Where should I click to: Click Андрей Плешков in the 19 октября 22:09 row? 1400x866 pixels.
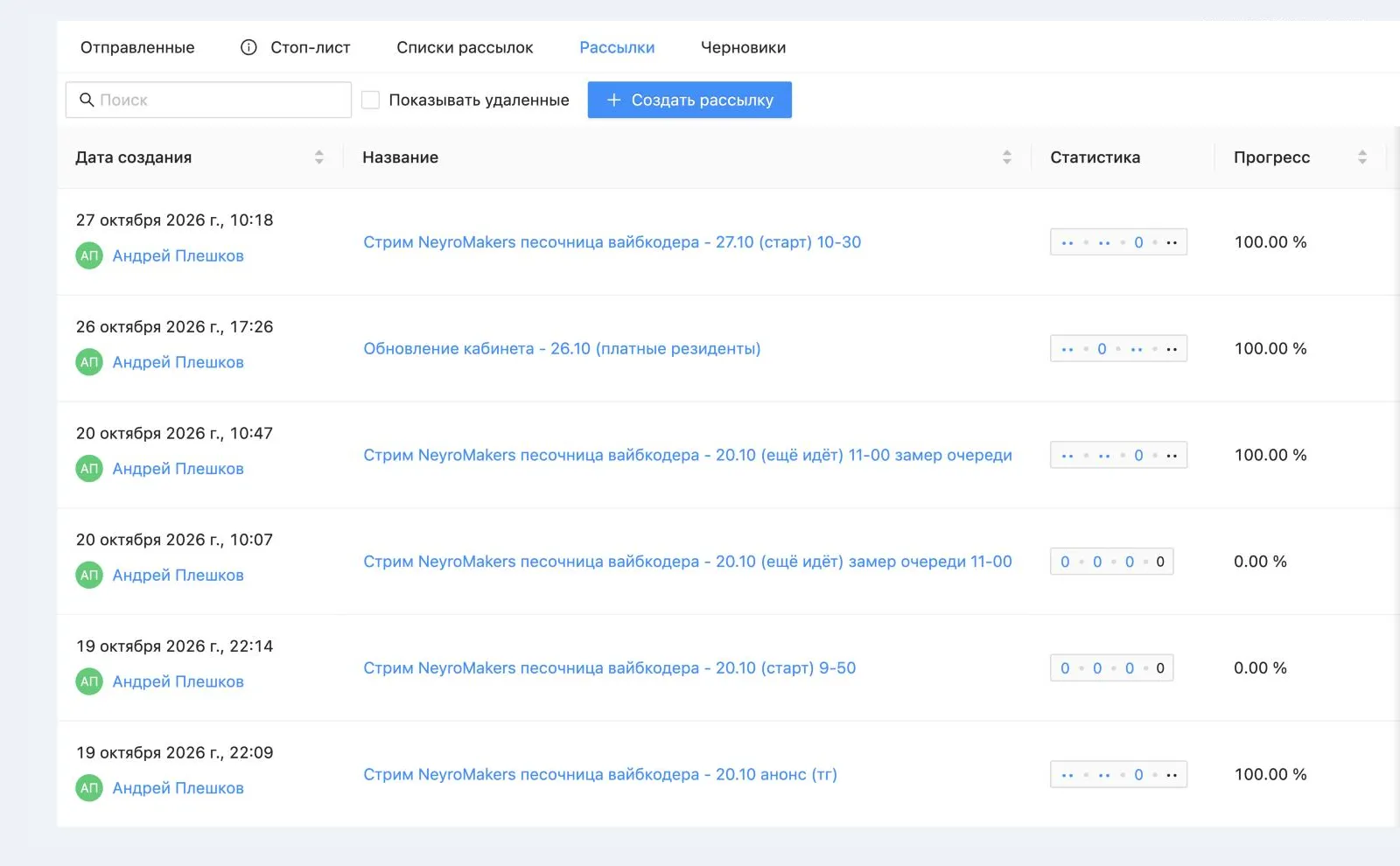[x=178, y=788]
